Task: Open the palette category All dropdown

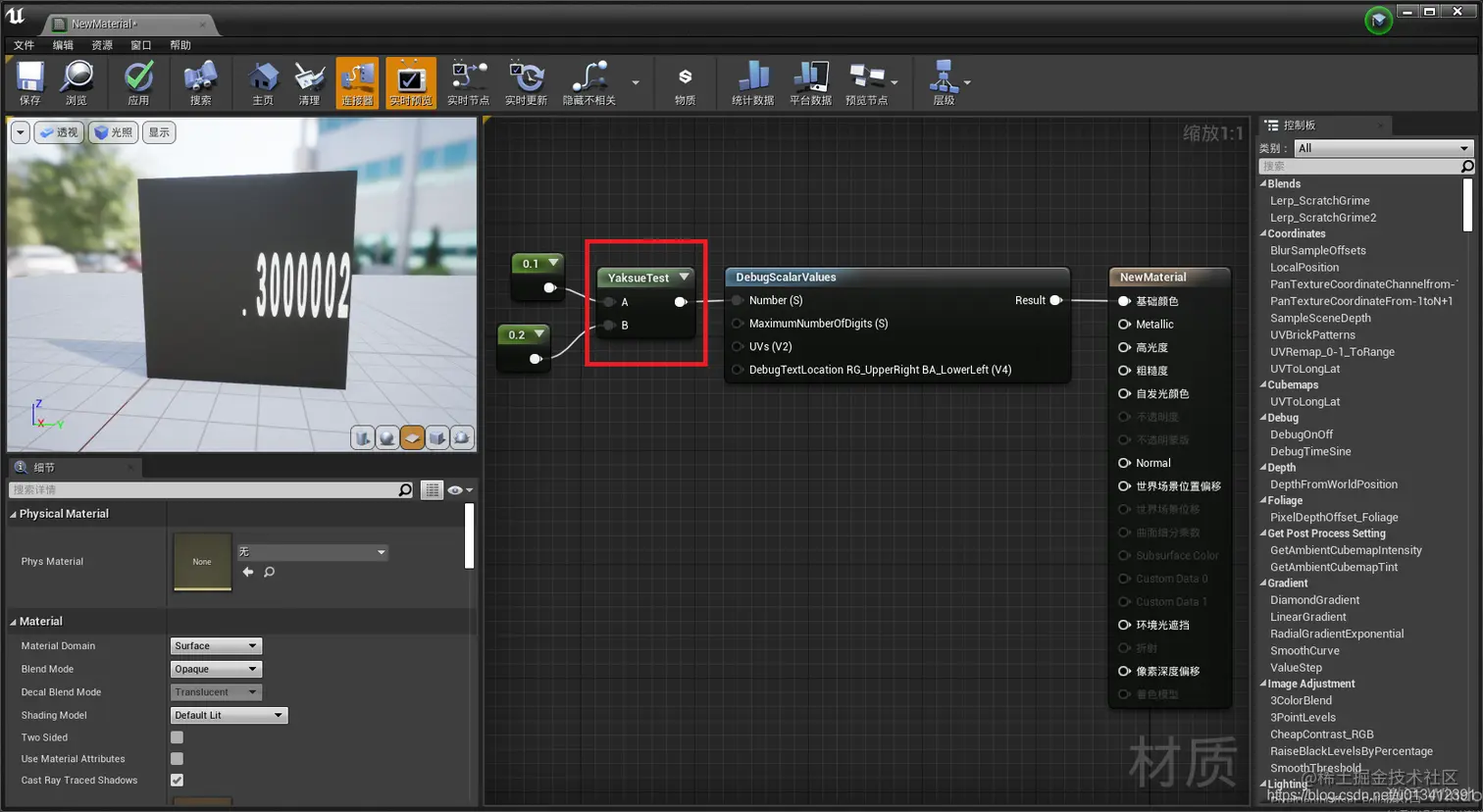Action: click(1383, 148)
